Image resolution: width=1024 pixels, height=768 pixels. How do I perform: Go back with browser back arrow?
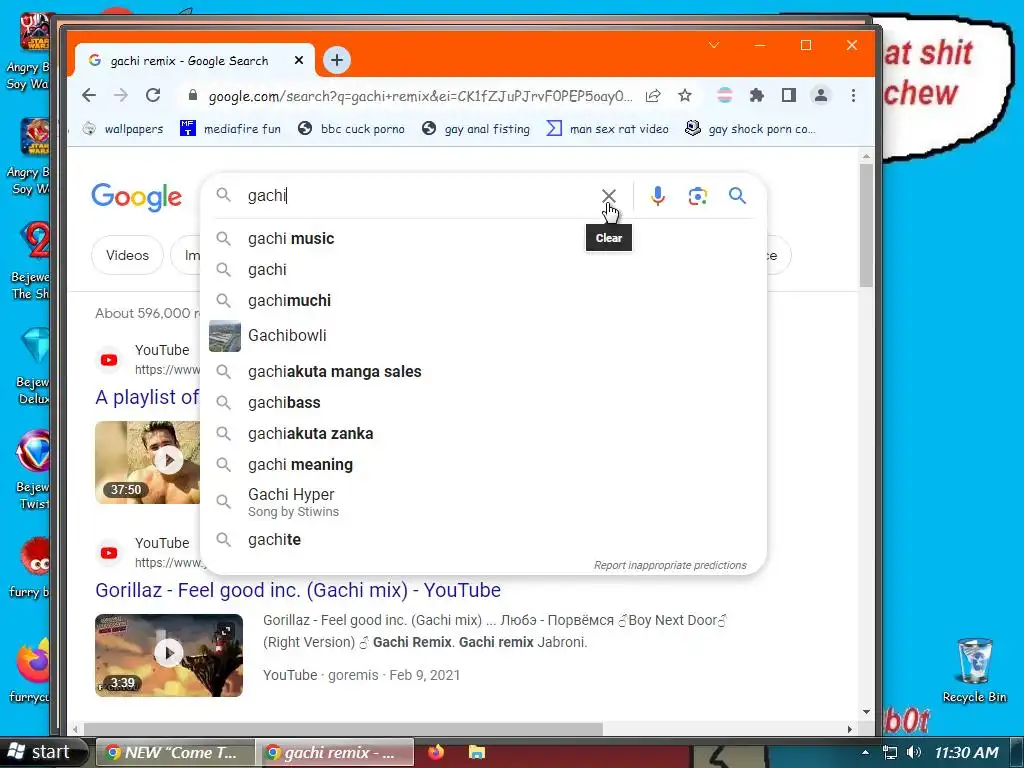pos(89,95)
